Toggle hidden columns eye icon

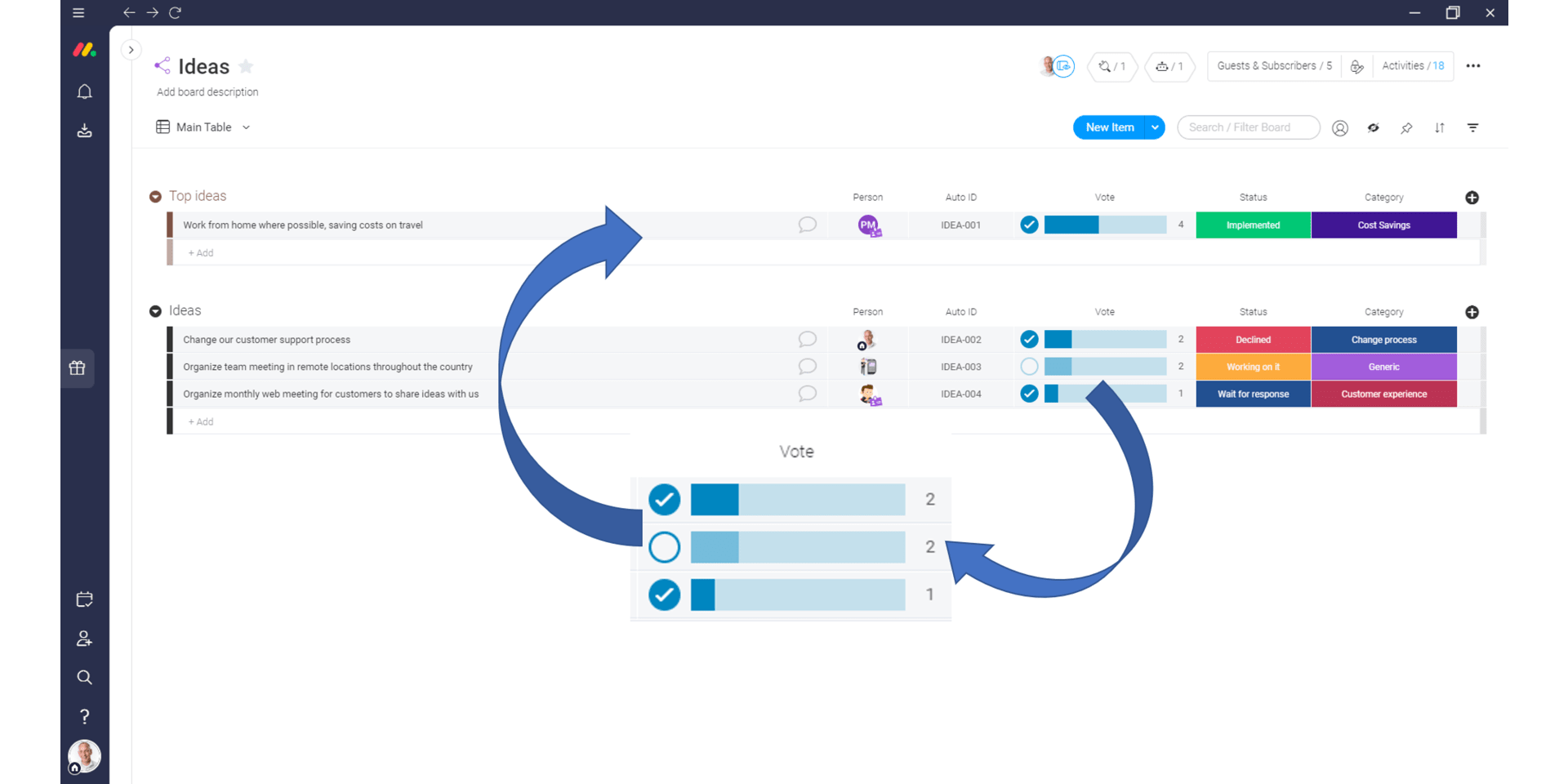pyautogui.click(x=1374, y=128)
